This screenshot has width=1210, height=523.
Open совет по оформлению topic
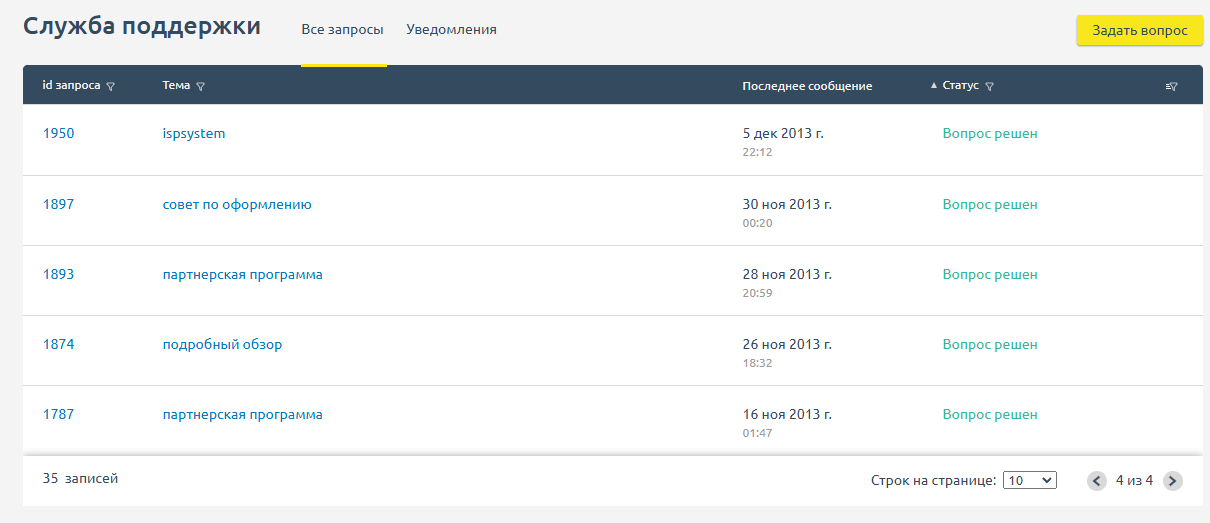[x=237, y=204]
